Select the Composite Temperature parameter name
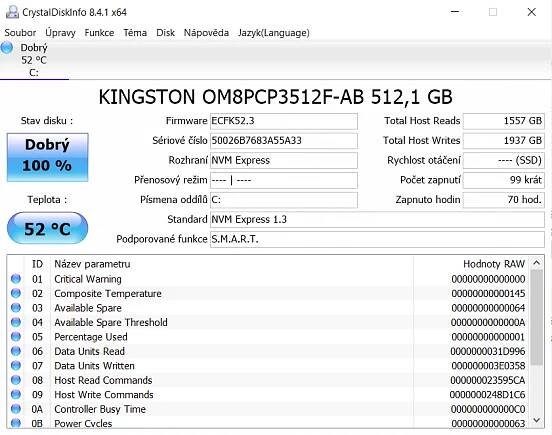This screenshot has height=435, width=552. pyautogui.click(x=108, y=294)
